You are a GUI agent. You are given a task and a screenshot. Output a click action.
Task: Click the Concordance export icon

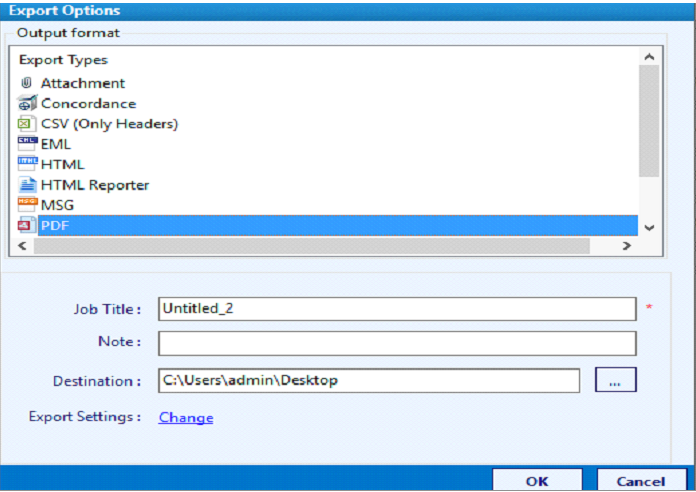click(27, 103)
